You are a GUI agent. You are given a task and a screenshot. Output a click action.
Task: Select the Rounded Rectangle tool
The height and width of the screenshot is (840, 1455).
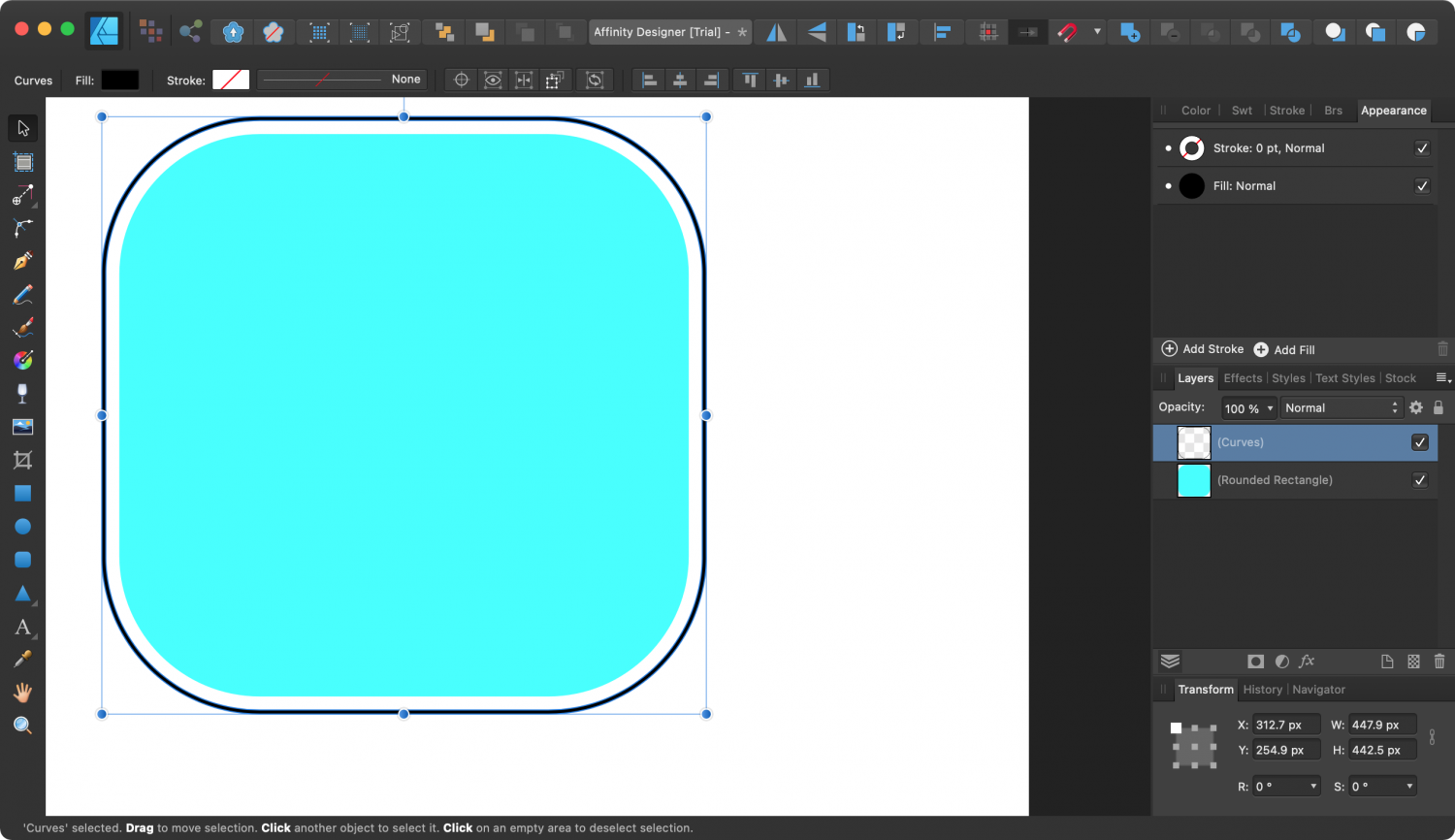click(22, 560)
